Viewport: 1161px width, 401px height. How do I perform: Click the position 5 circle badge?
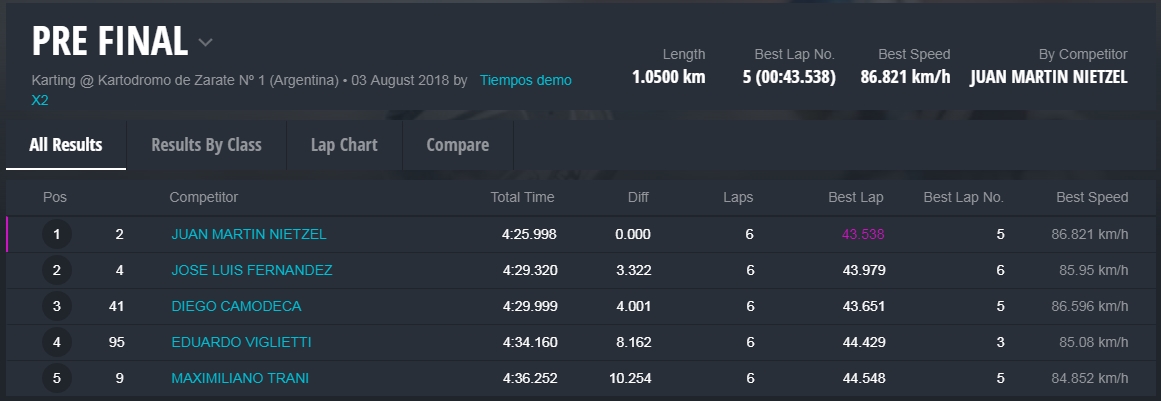click(x=57, y=379)
